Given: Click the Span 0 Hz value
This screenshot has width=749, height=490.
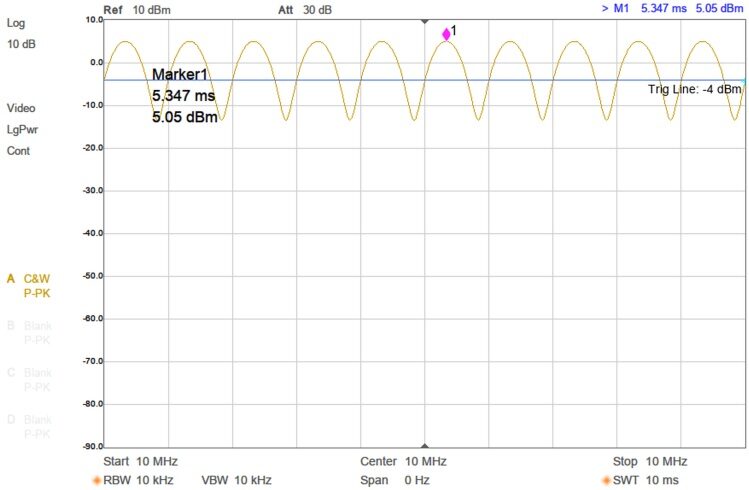Looking at the screenshot, I should click(395, 480).
